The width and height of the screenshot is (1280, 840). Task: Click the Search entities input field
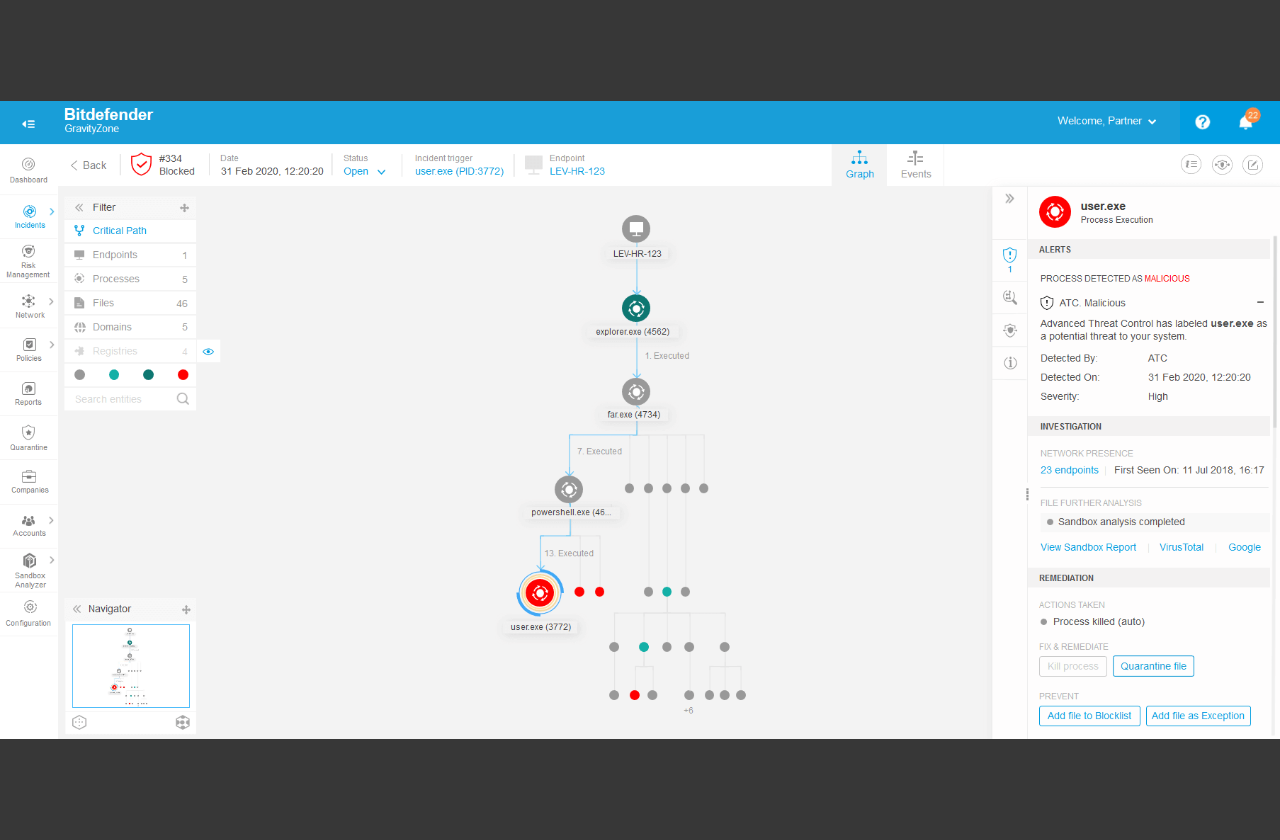(x=130, y=399)
